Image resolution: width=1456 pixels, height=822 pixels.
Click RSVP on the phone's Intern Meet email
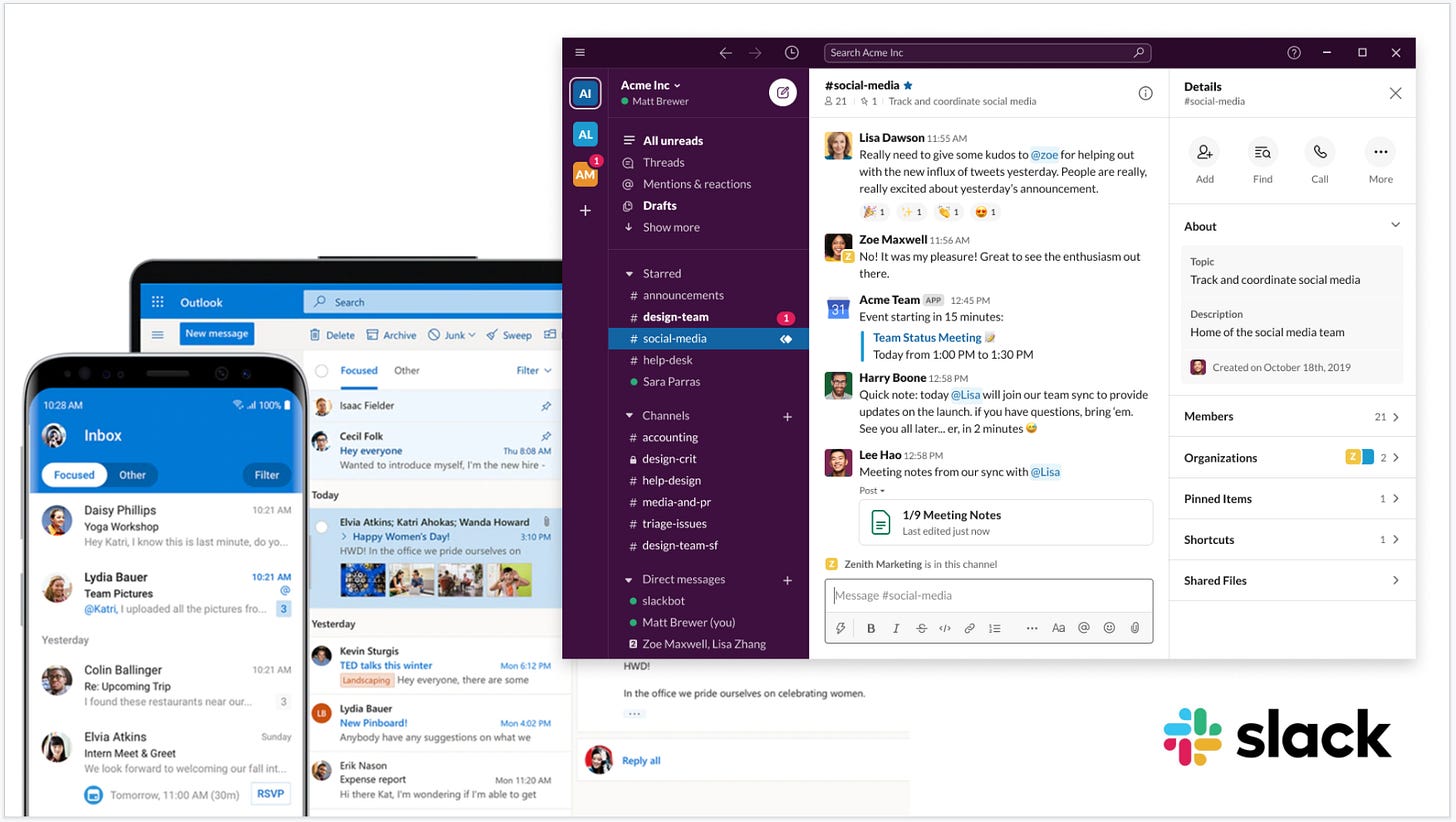[270, 794]
